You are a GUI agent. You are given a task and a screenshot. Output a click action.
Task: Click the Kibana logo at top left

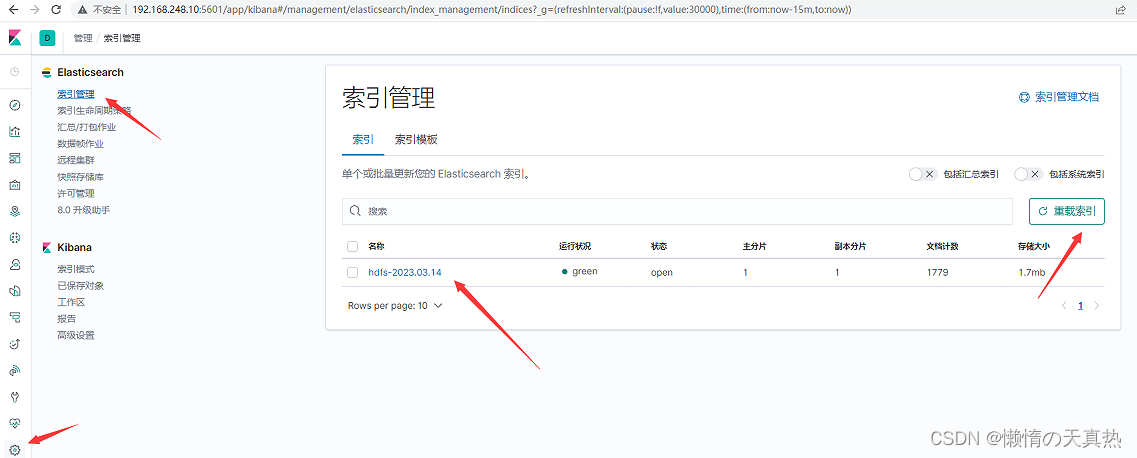click(x=15, y=38)
